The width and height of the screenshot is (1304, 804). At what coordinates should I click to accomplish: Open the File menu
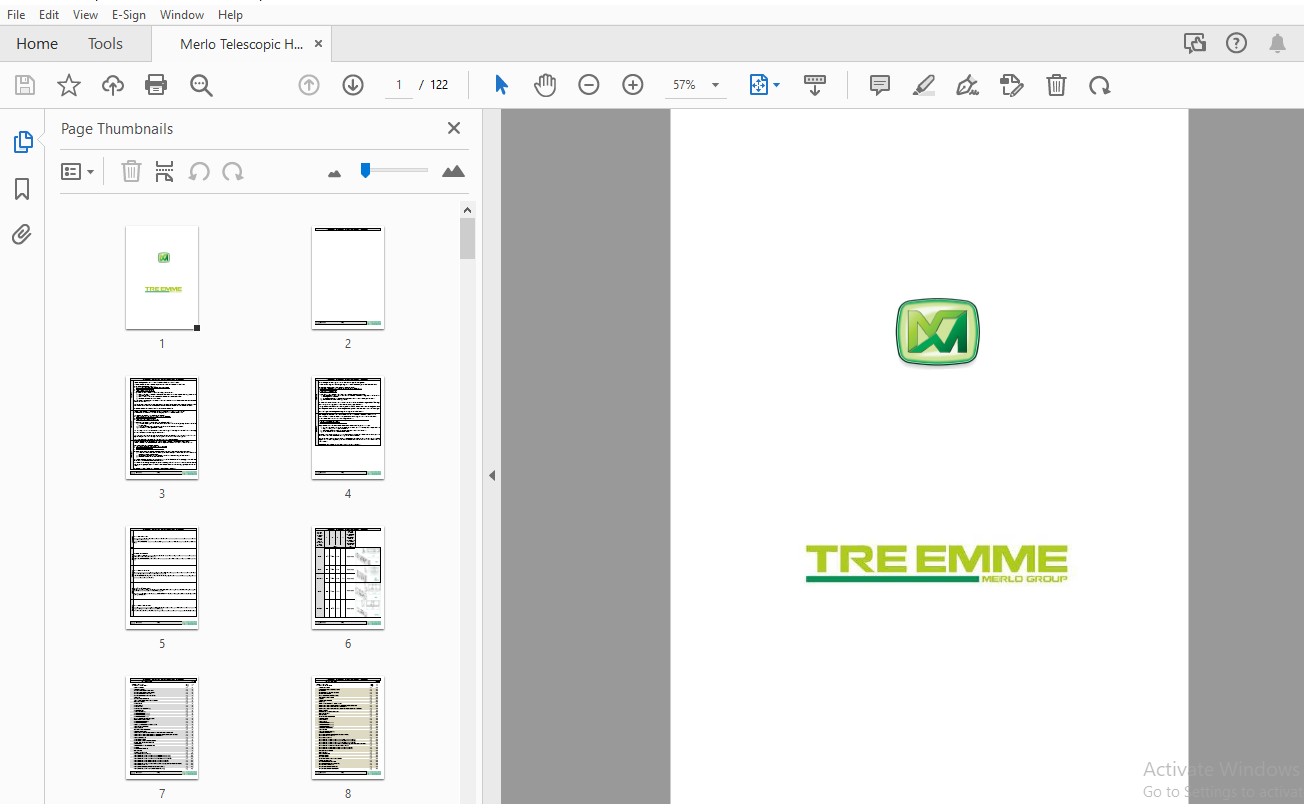(x=16, y=14)
